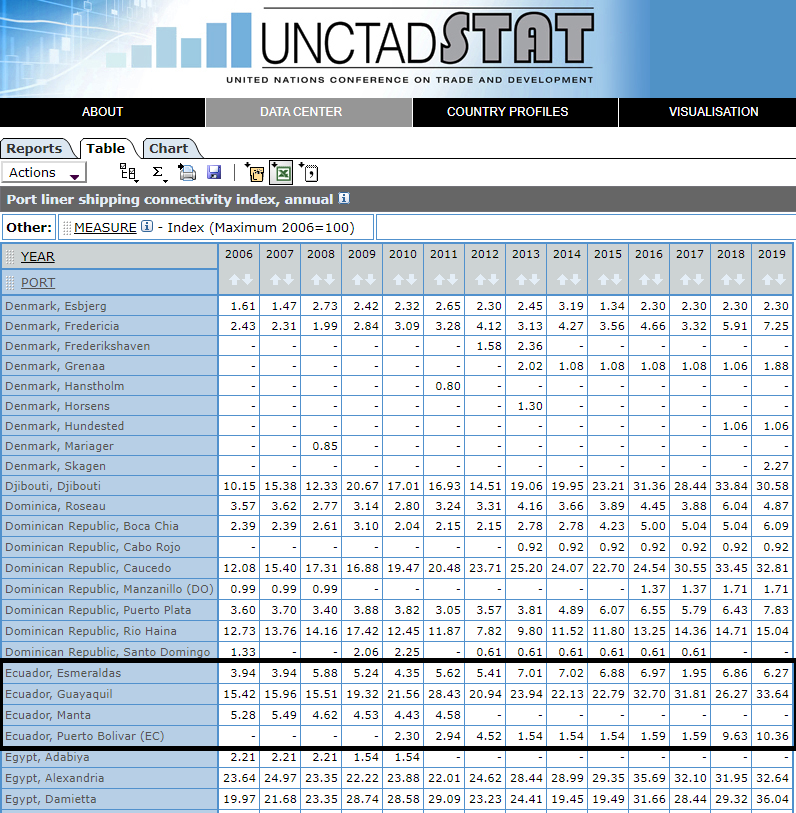The width and height of the screenshot is (796, 813).
Task: Go to the Visualisation section
Action: 713,112
